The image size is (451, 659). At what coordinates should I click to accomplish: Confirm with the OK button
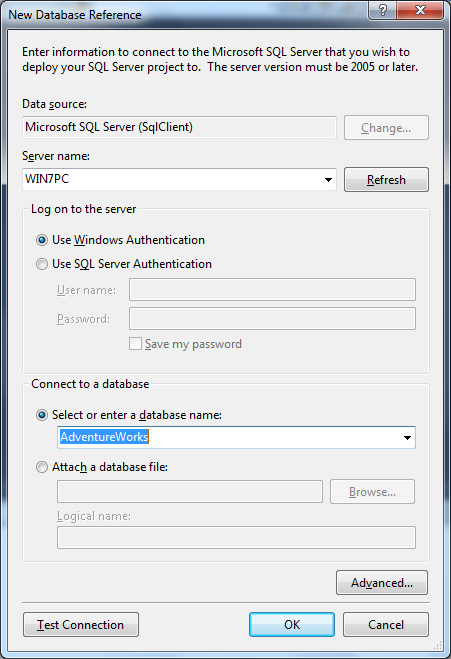point(292,625)
